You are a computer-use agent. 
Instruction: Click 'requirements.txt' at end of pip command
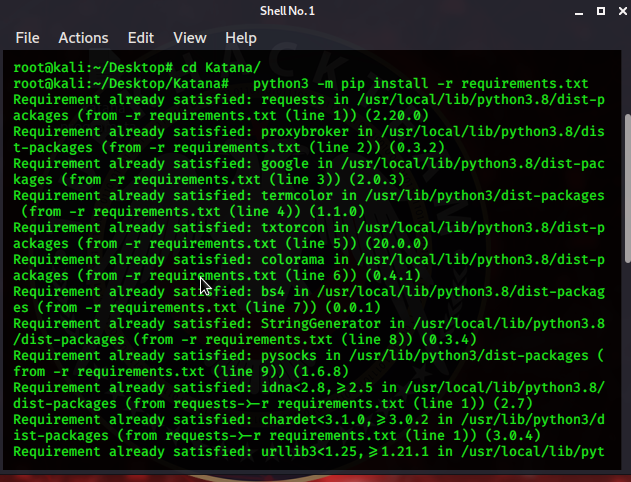524,83
